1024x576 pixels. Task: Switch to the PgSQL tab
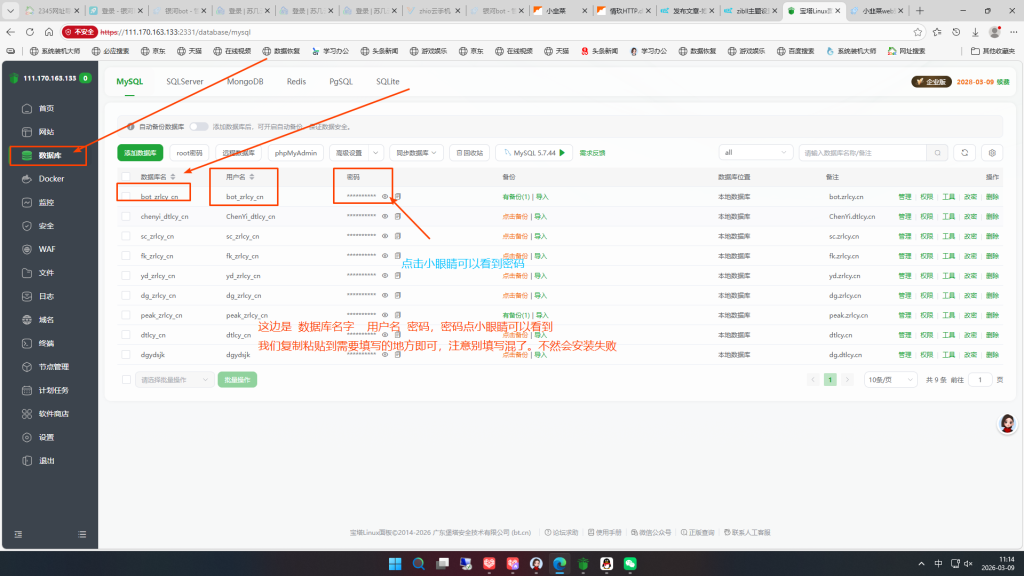tap(341, 82)
